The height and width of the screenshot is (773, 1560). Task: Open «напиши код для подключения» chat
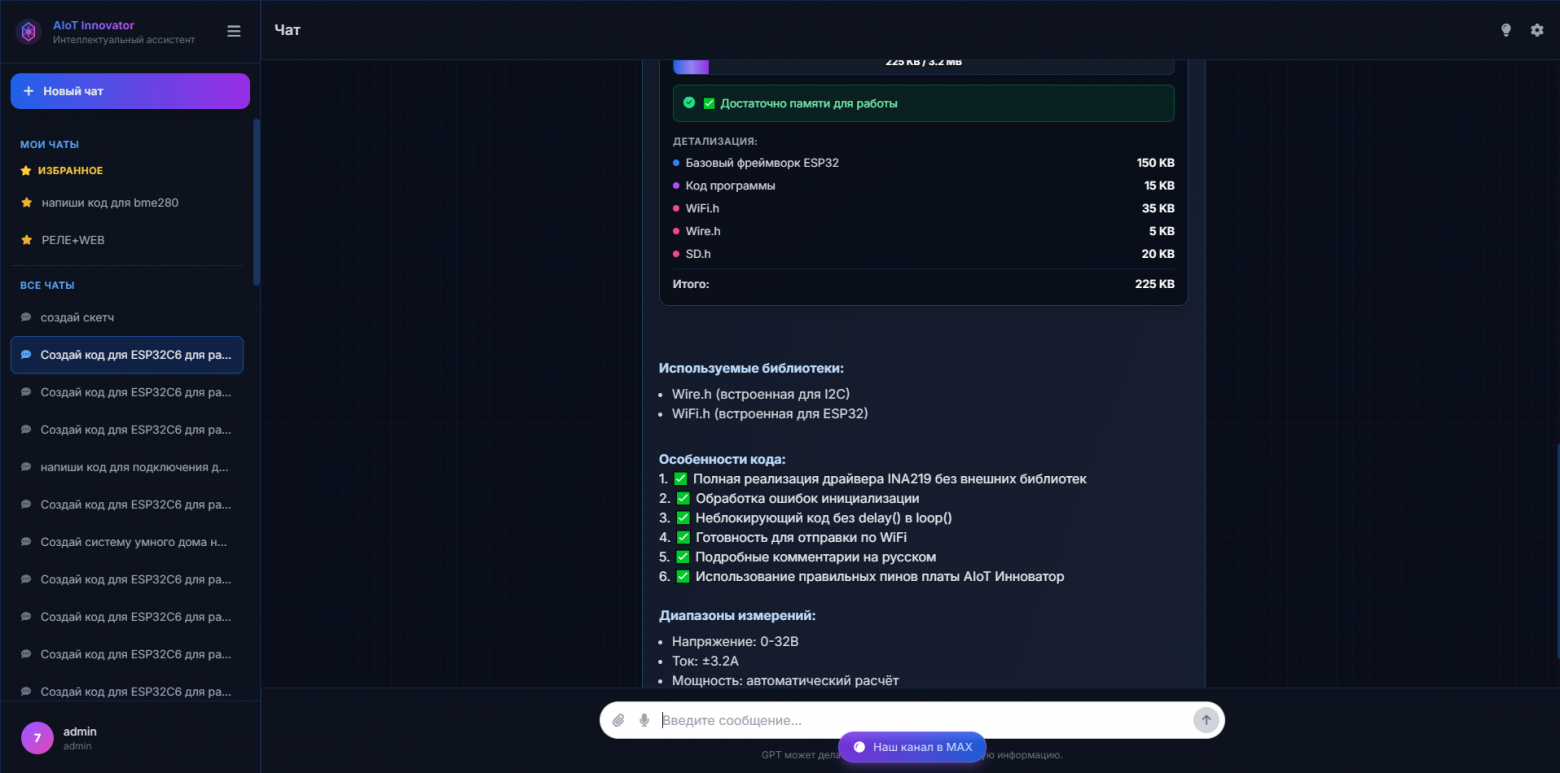pos(135,467)
